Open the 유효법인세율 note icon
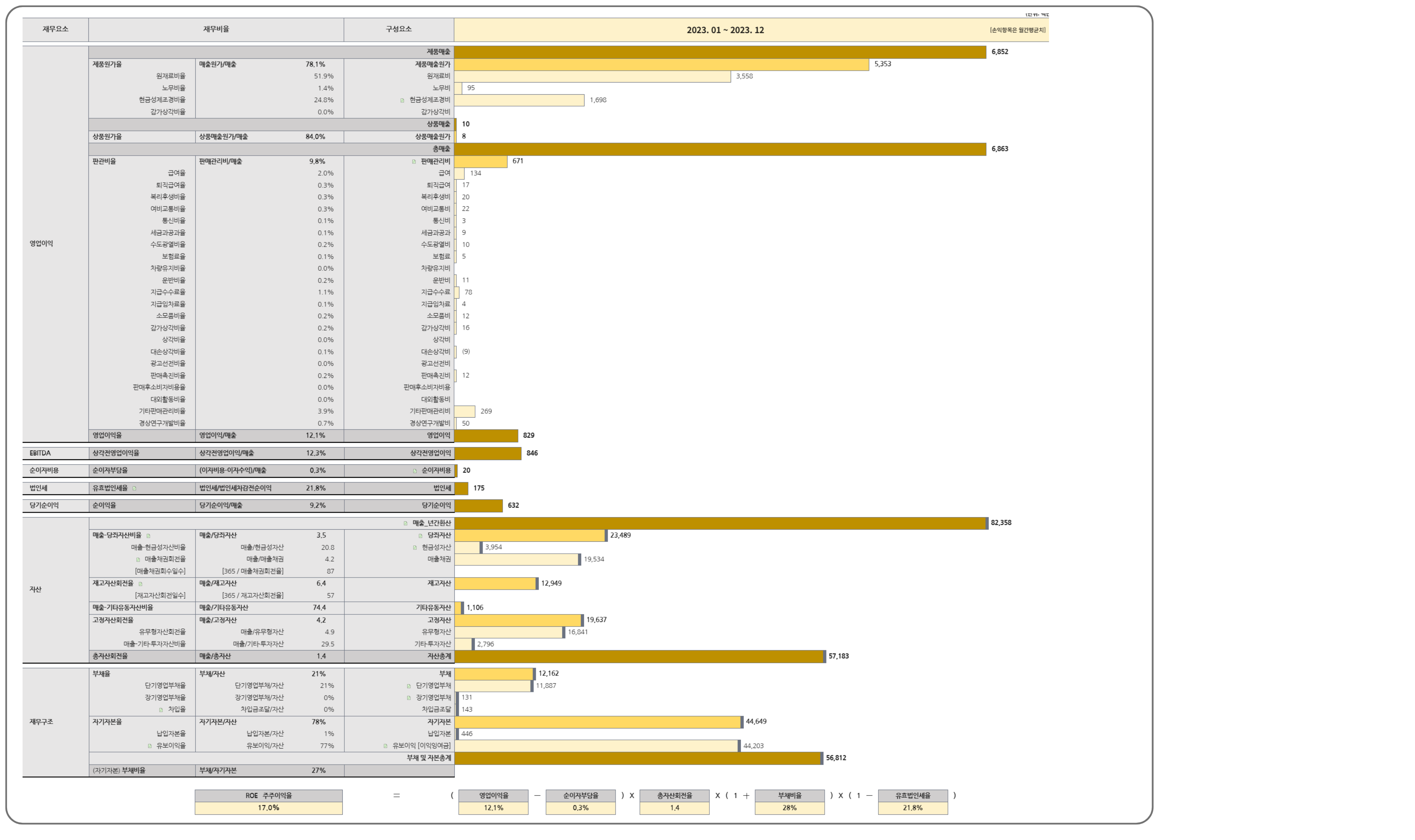 point(134,488)
